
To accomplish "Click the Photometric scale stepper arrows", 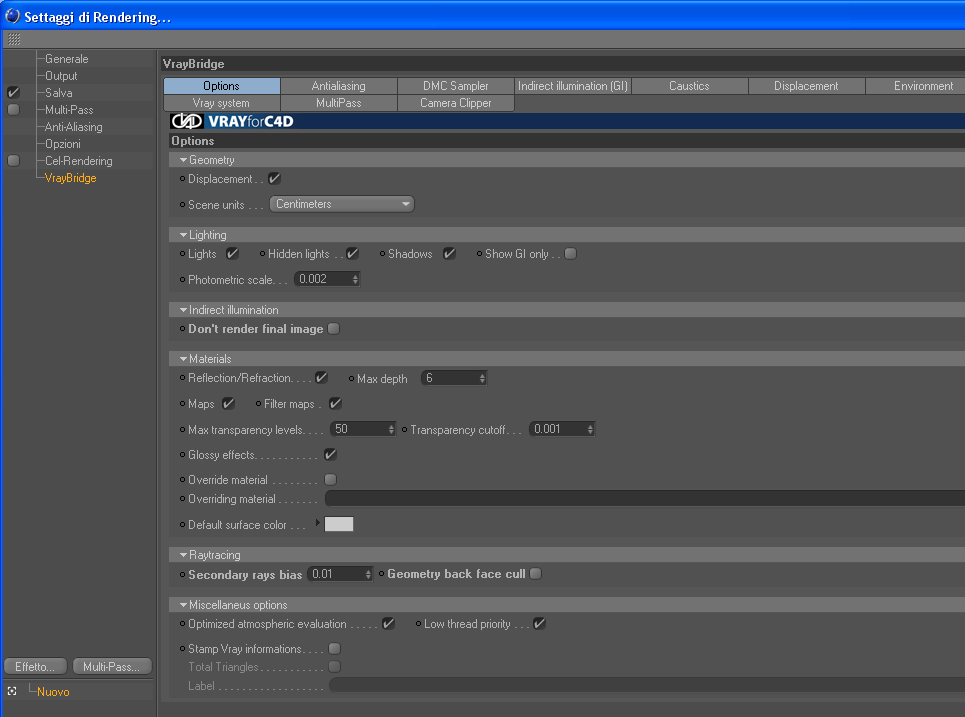I will pyautogui.click(x=355, y=279).
